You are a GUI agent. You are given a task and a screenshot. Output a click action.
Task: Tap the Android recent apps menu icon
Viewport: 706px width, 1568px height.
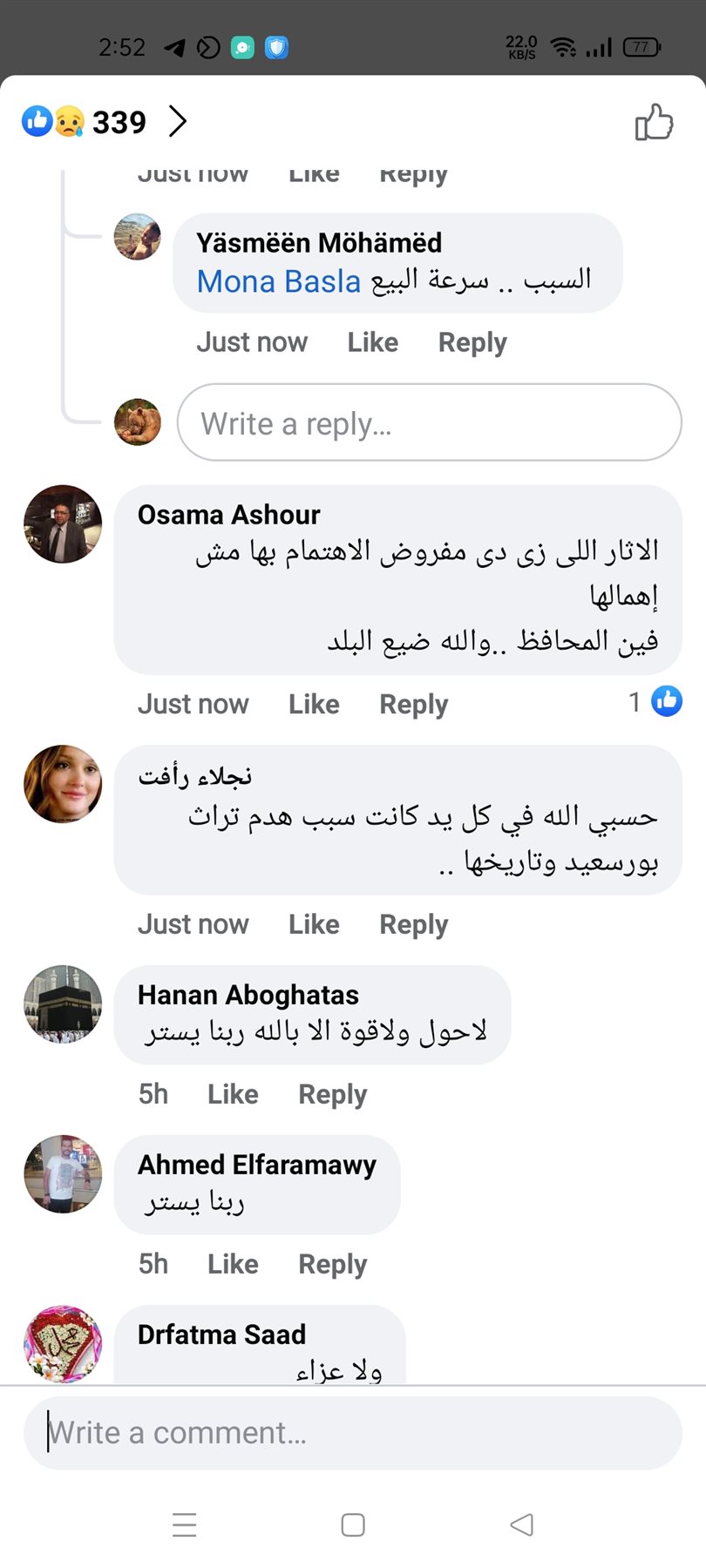(185, 1524)
